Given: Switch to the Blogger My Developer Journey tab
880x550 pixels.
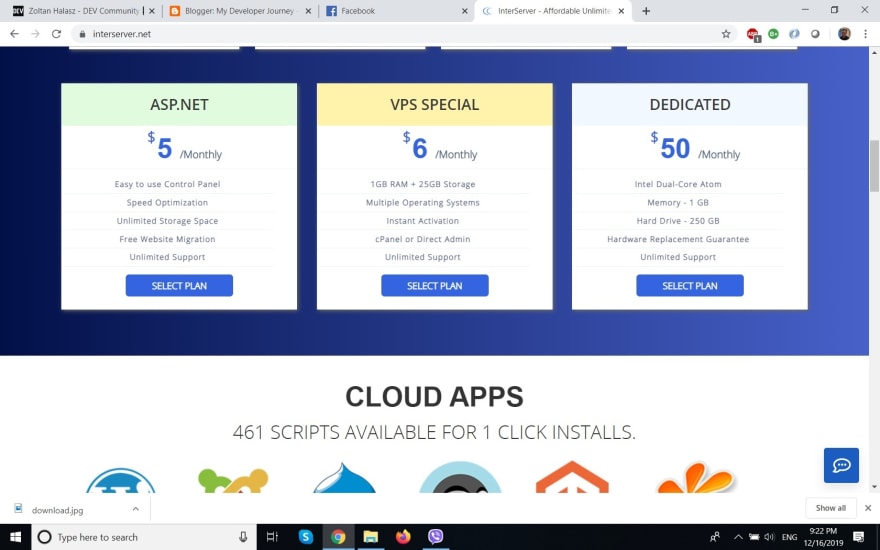Looking at the screenshot, I should click(239, 11).
